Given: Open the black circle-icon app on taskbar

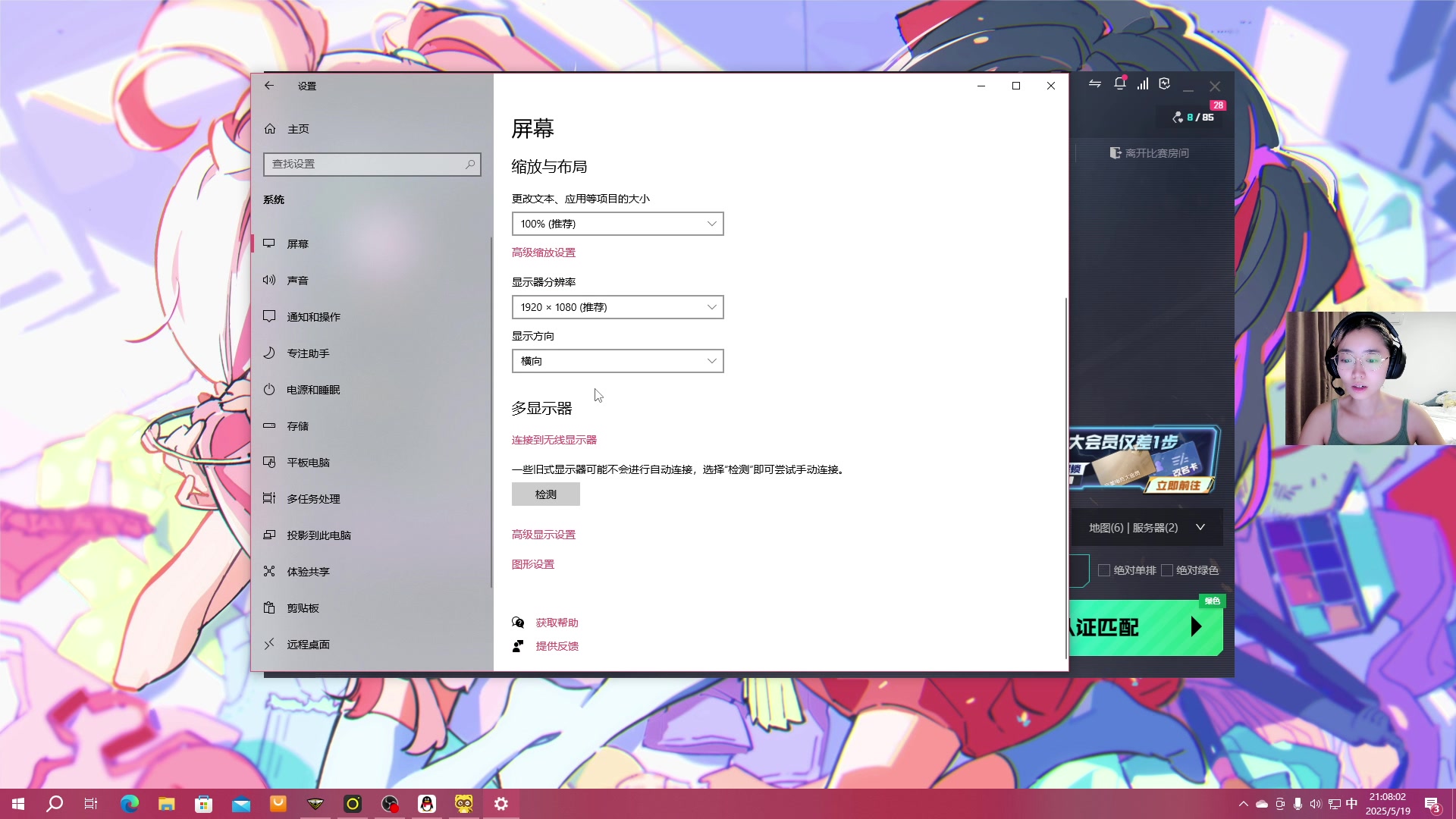Looking at the screenshot, I should (x=353, y=804).
